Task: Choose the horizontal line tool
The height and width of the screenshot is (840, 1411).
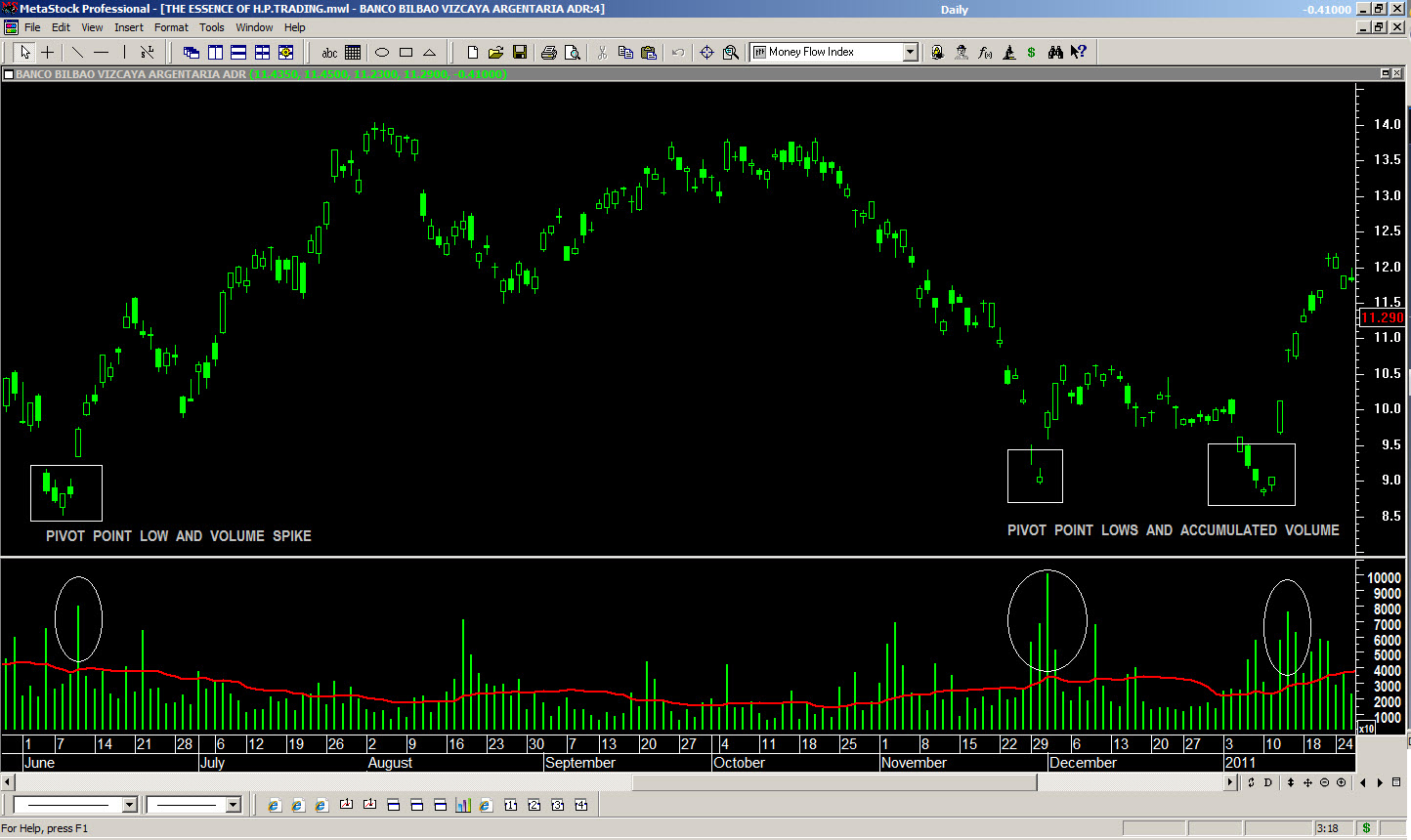Action: (101, 53)
